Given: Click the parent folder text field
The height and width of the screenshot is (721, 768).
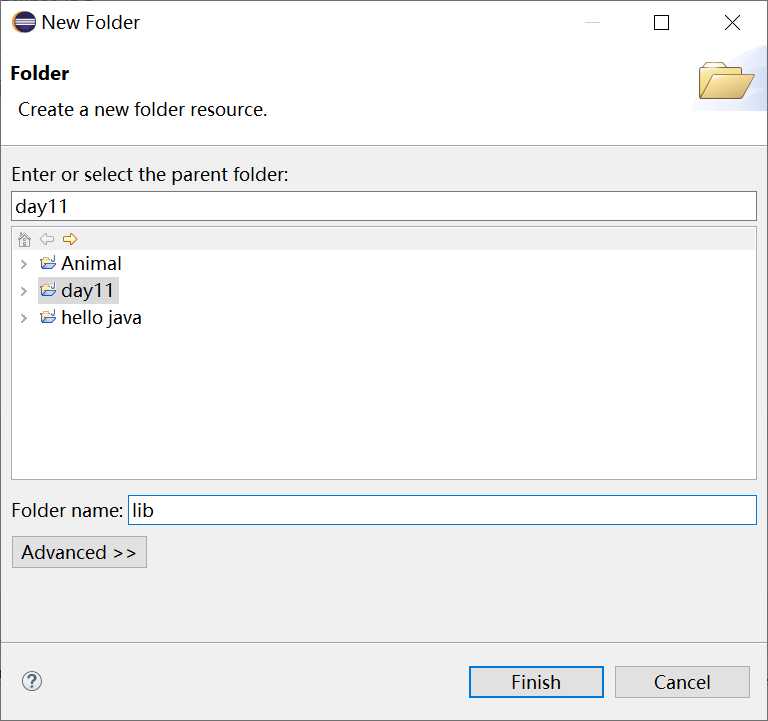Looking at the screenshot, I should (x=384, y=207).
